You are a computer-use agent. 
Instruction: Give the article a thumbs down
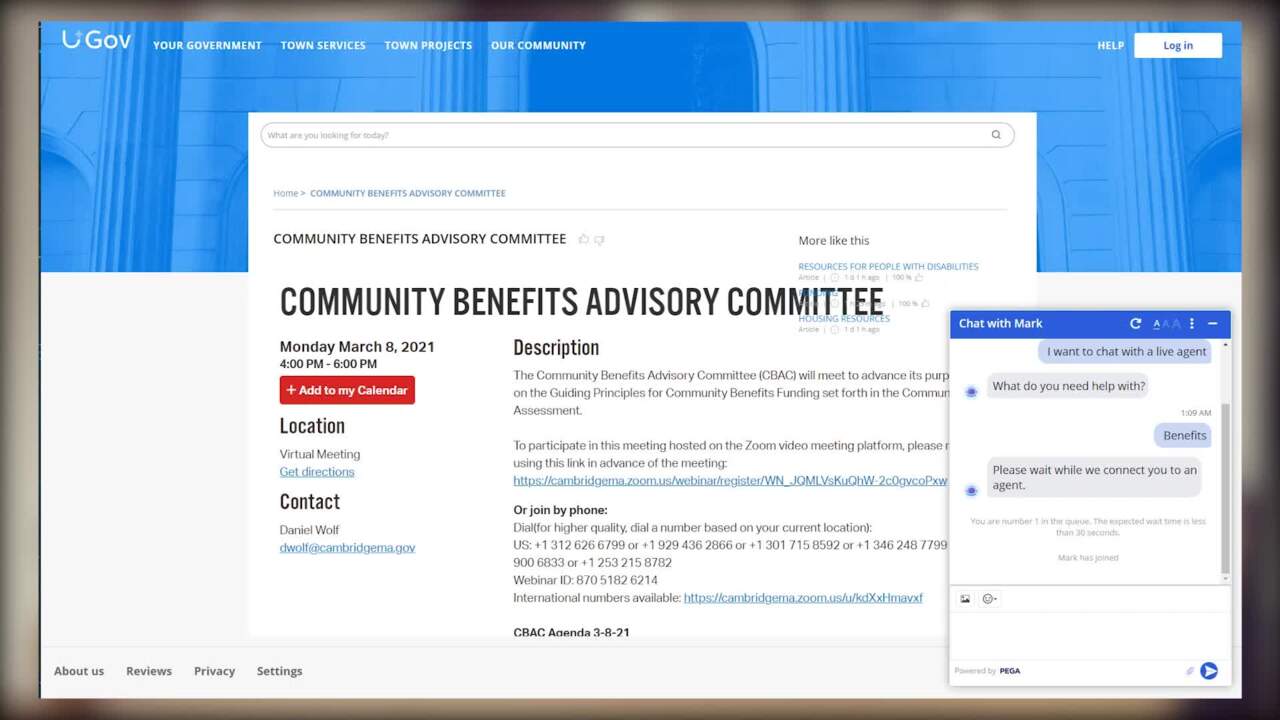click(599, 240)
